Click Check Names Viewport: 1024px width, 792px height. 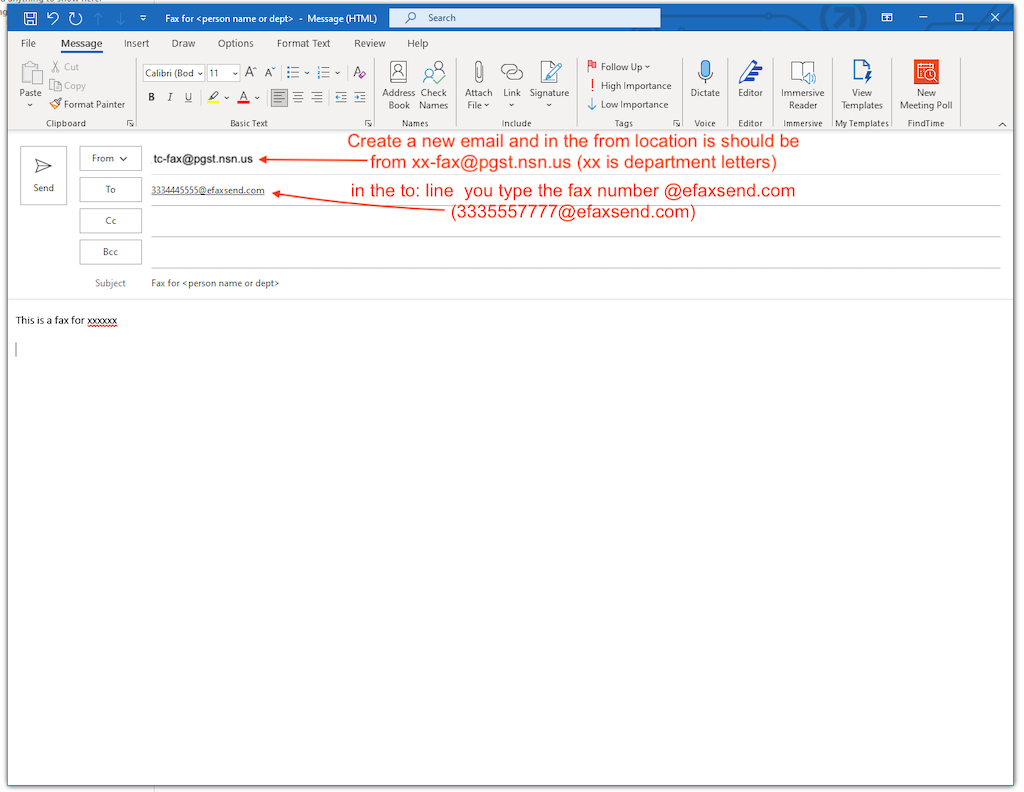click(x=434, y=85)
